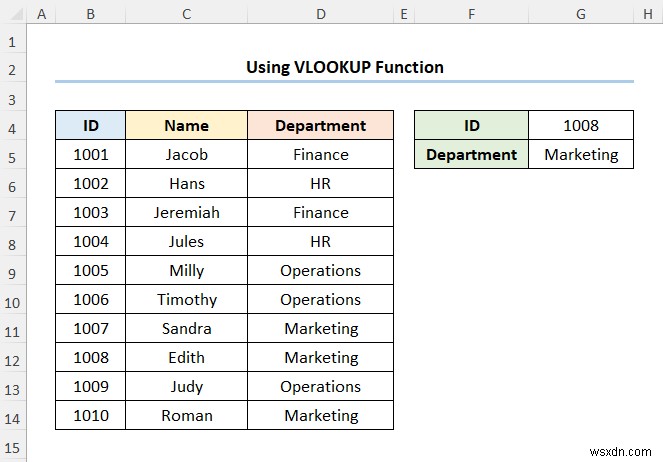
Task: Select cell with ID 1010
Action: [90, 416]
